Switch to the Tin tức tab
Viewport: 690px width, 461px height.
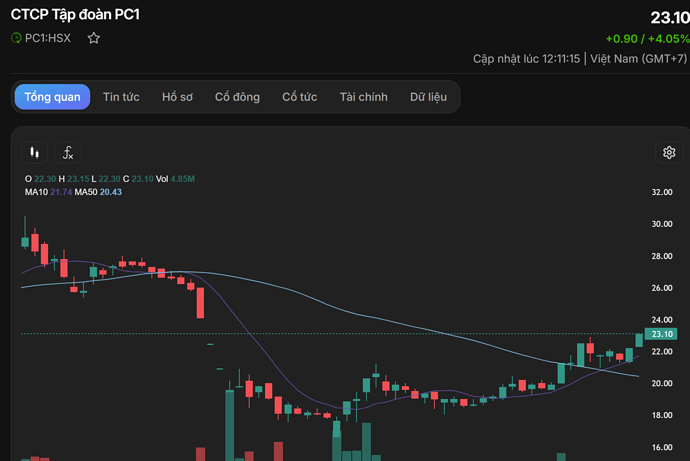pos(121,97)
